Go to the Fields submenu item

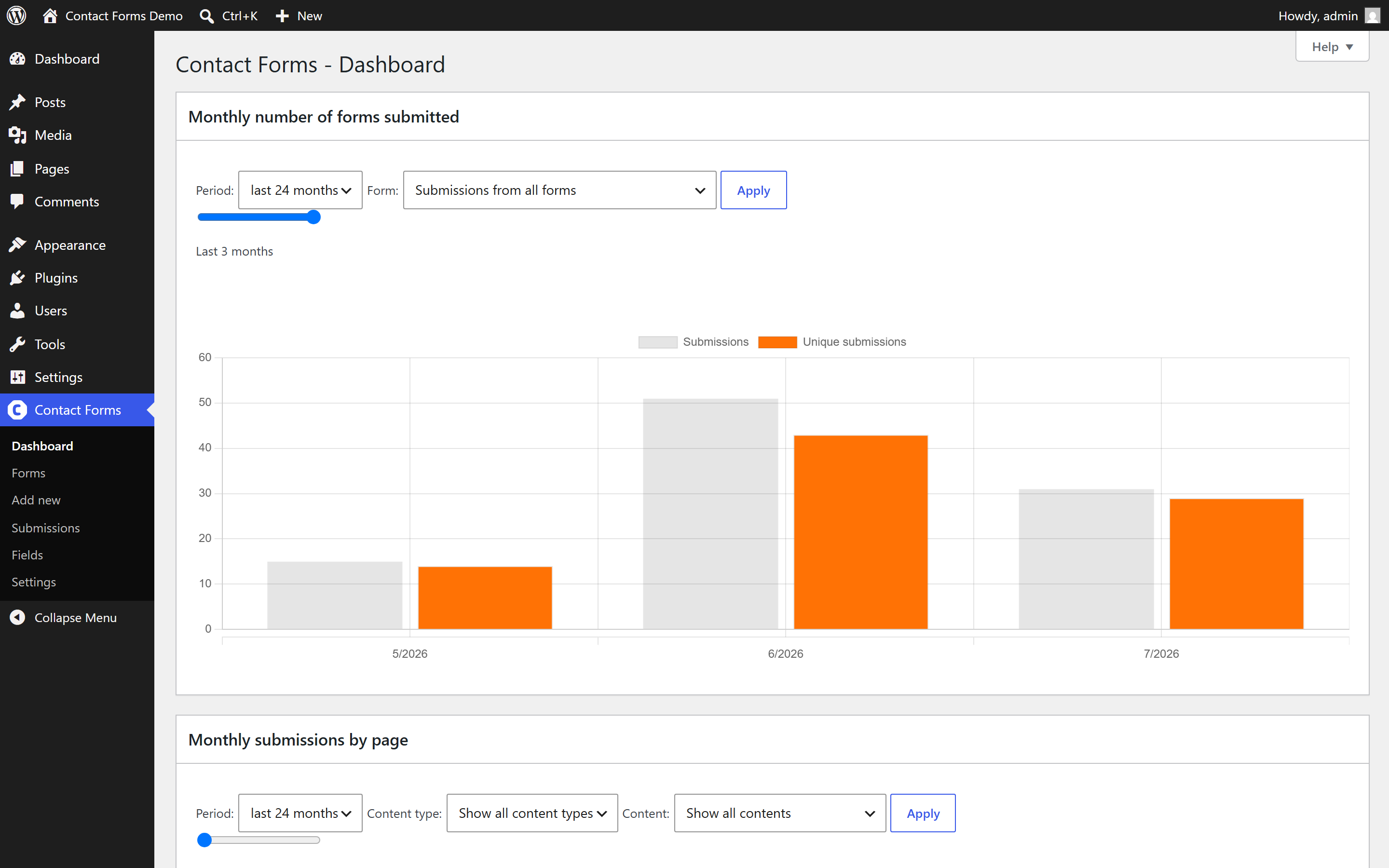pos(27,555)
